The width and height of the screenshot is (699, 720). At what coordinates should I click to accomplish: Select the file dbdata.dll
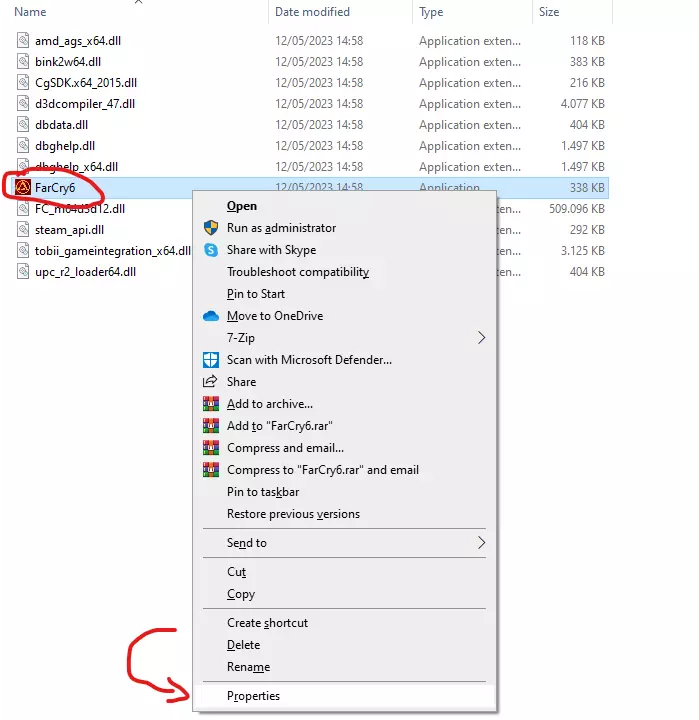point(62,124)
